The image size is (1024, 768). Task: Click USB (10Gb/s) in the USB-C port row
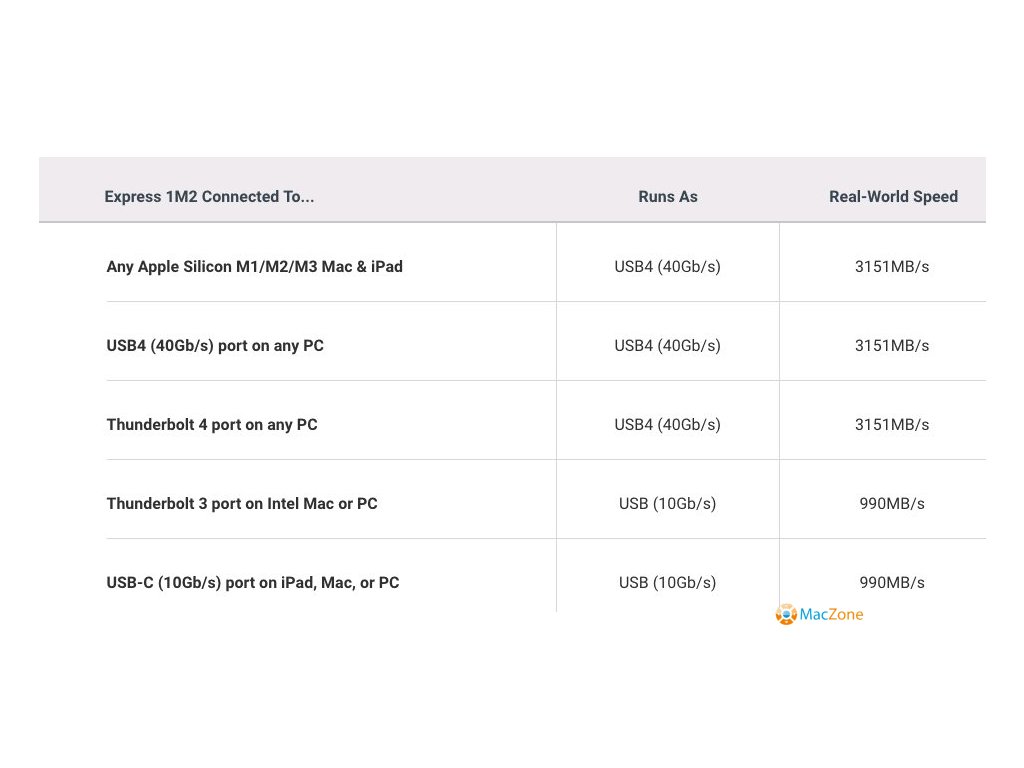pos(667,583)
